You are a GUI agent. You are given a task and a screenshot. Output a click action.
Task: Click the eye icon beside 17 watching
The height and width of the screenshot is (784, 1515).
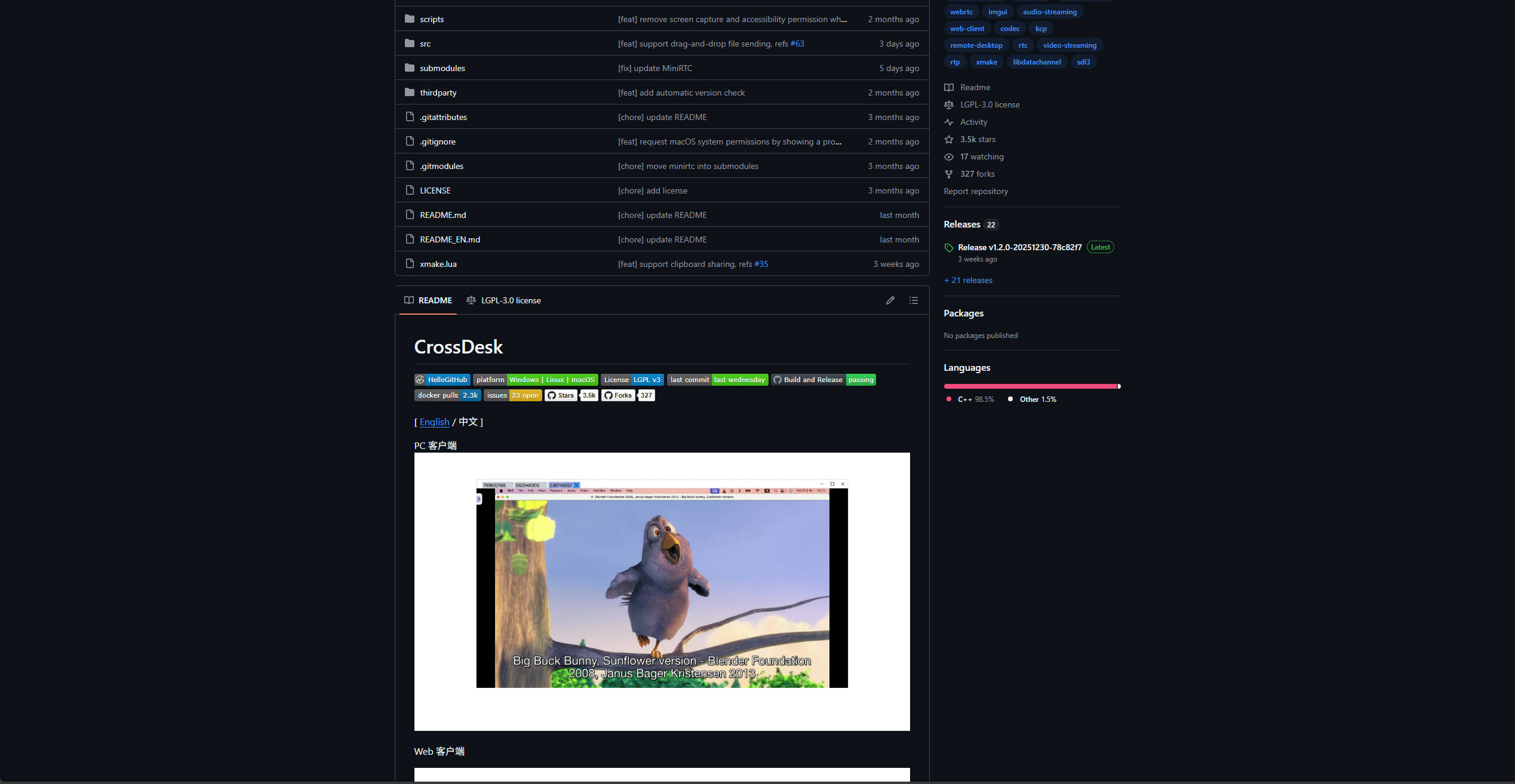[948, 156]
